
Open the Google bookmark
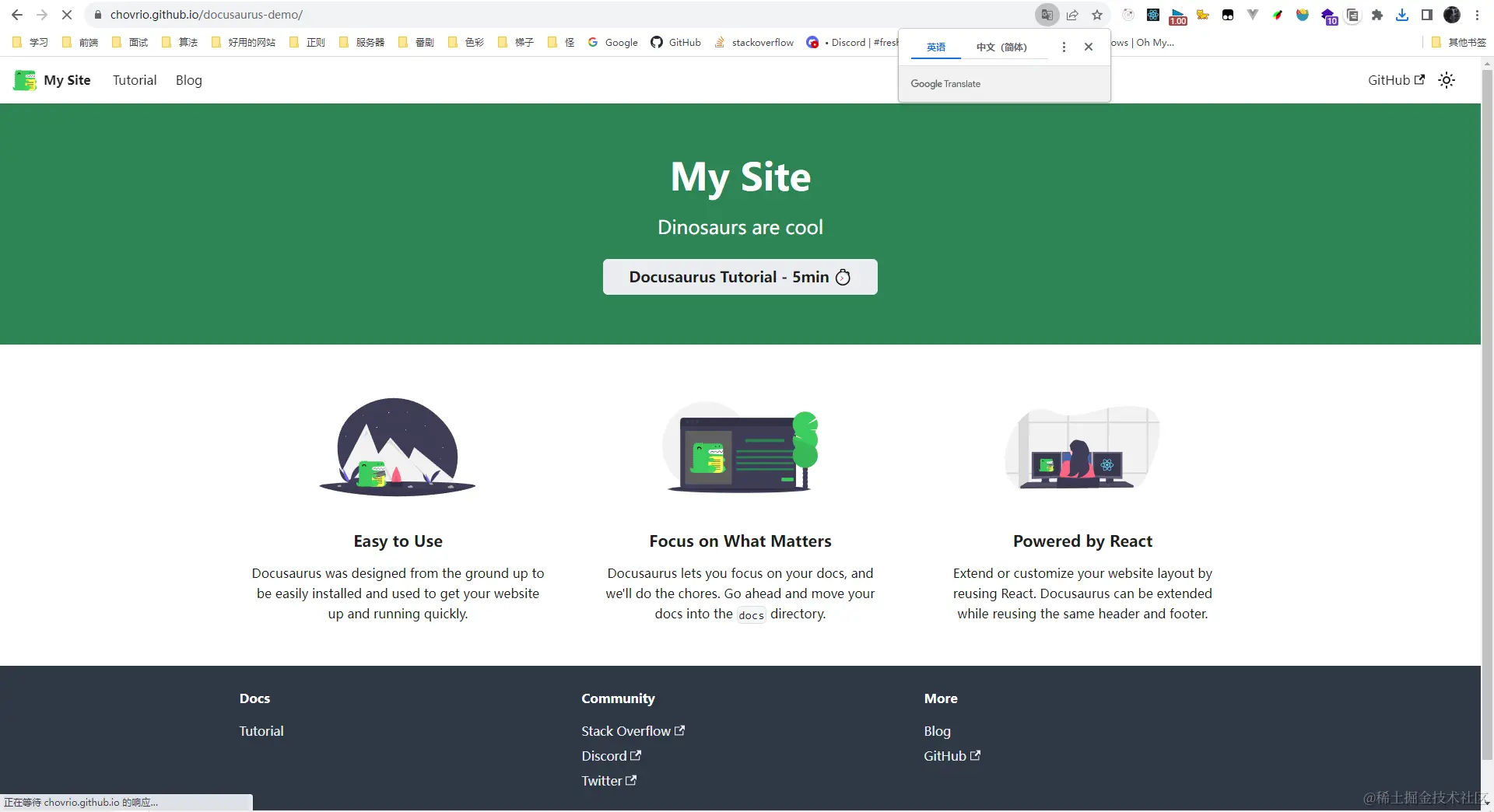(613, 42)
